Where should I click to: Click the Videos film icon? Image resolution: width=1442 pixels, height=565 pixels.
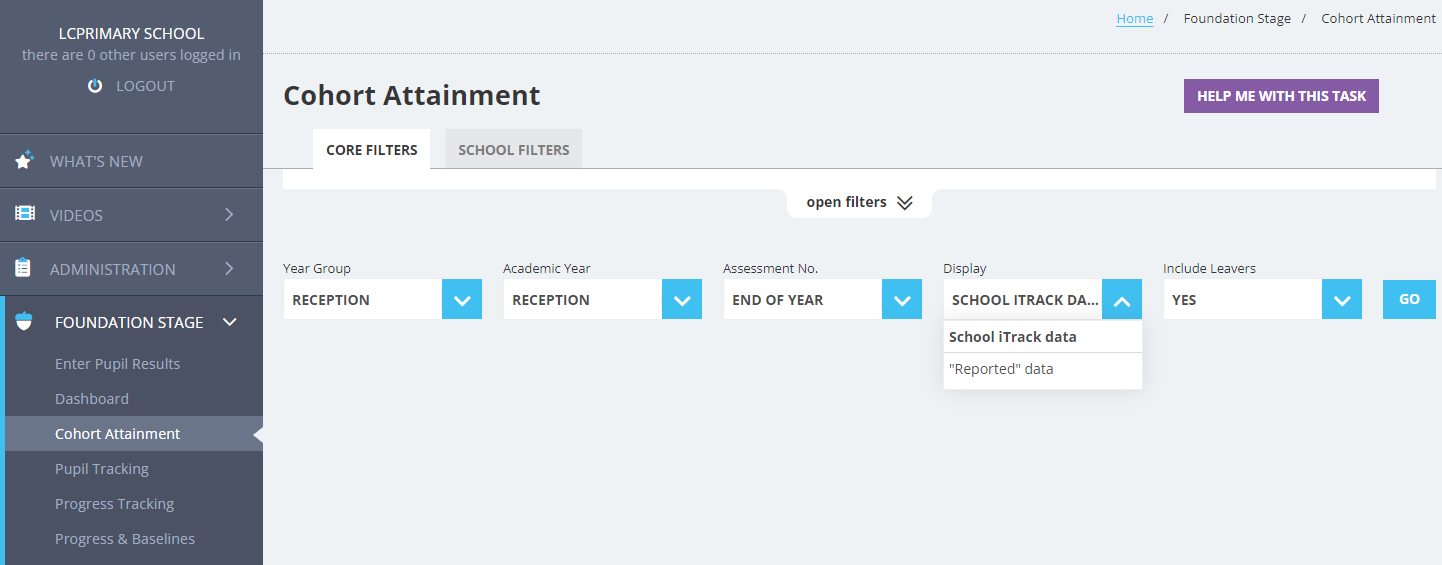(25, 214)
